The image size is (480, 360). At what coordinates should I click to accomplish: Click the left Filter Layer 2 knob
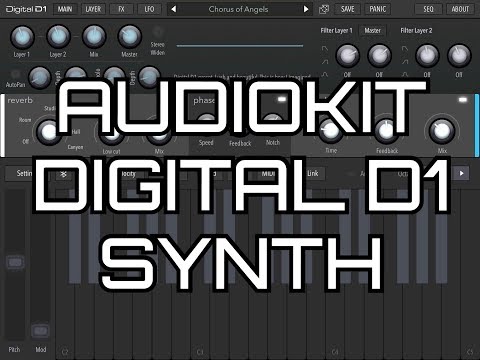427,56
